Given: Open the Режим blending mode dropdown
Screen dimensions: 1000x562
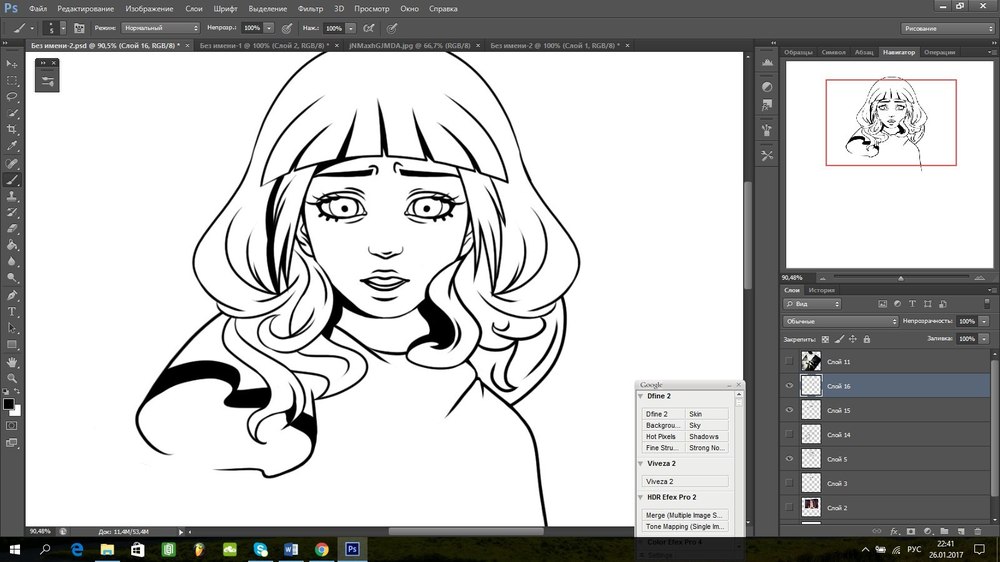Looking at the screenshot, I should (160, 28).
